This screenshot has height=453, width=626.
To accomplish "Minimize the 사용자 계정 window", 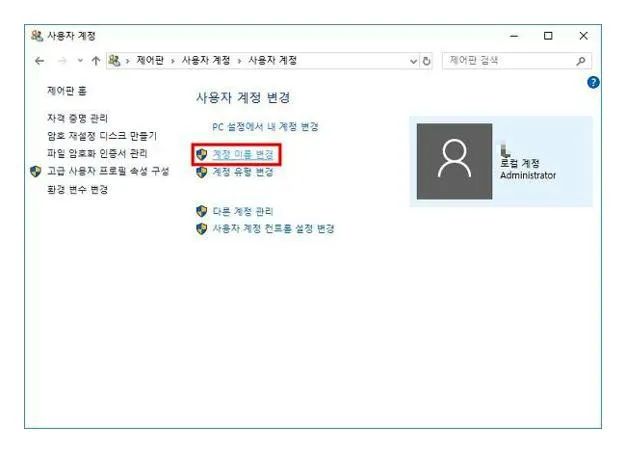I will pyautogui.click(x=514, y=36).
